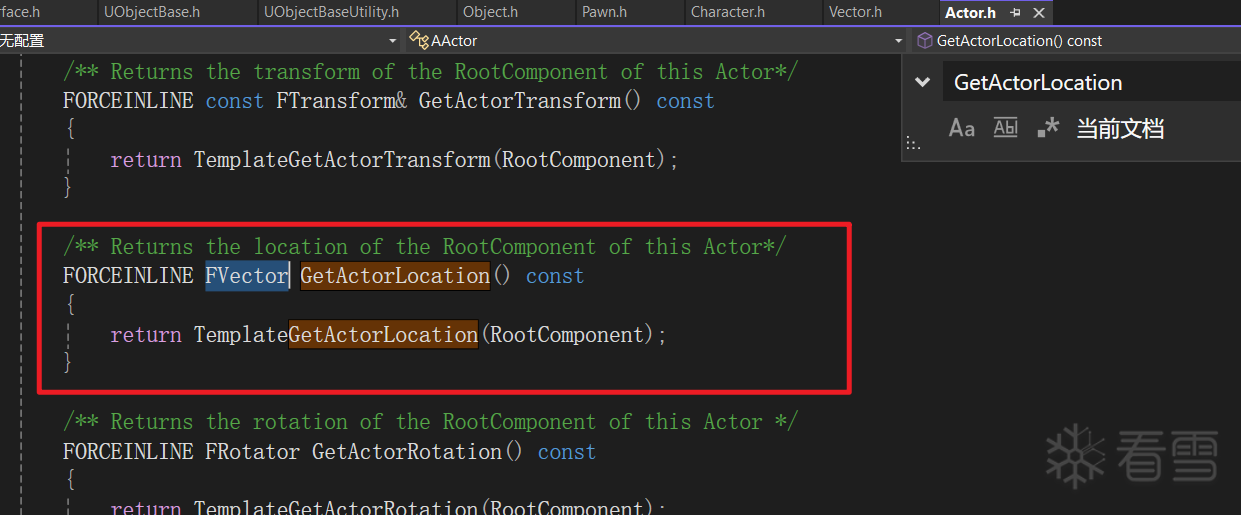Switch to the UObjectBase.h tab
The height and width of the screenshot is (515, 1241).
(152, 12)
